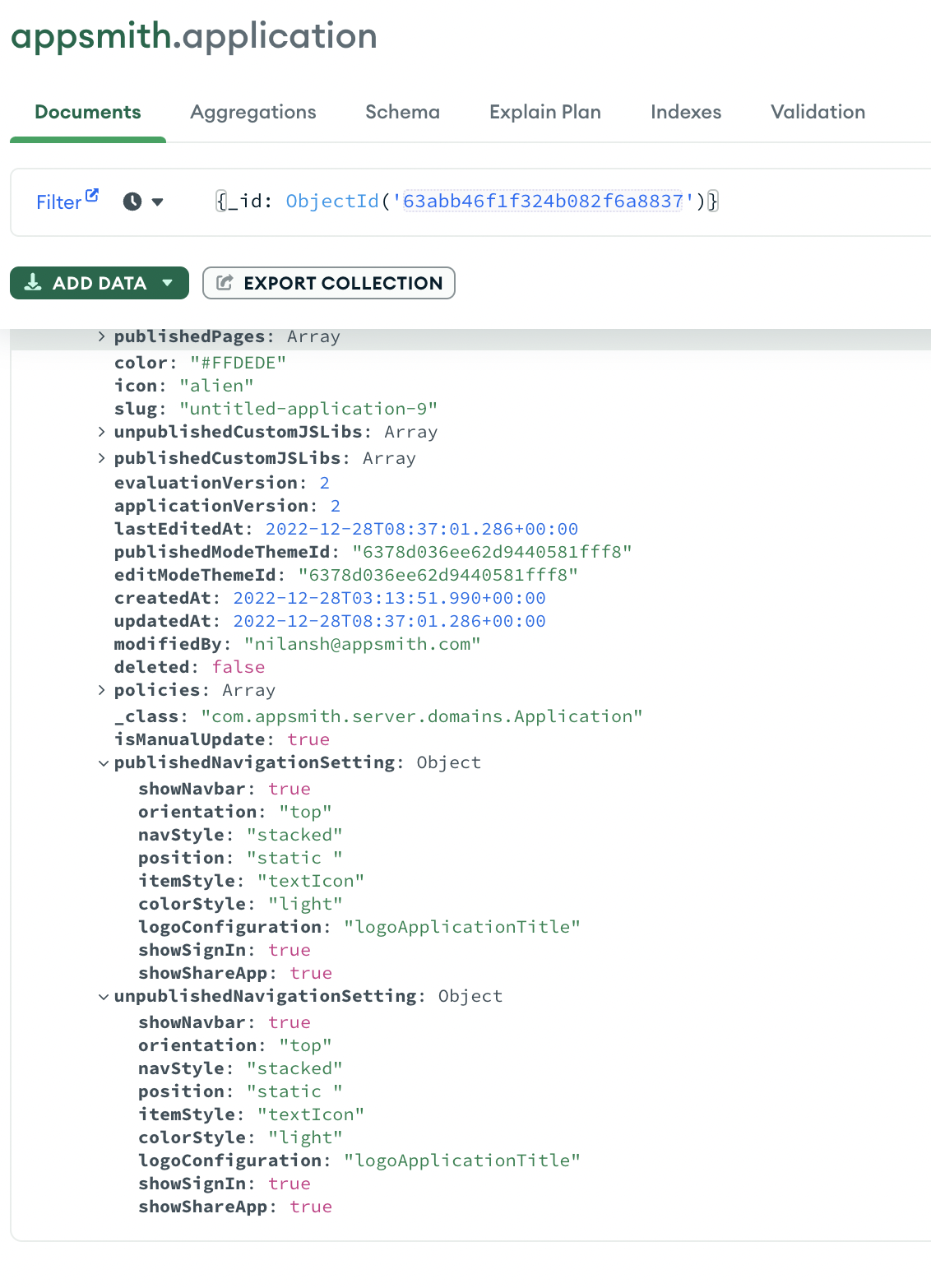The height and width of the screenshot is (1288, 931).
Task: Click position value under publishedNavigationSetting
Action: [295, 858]
